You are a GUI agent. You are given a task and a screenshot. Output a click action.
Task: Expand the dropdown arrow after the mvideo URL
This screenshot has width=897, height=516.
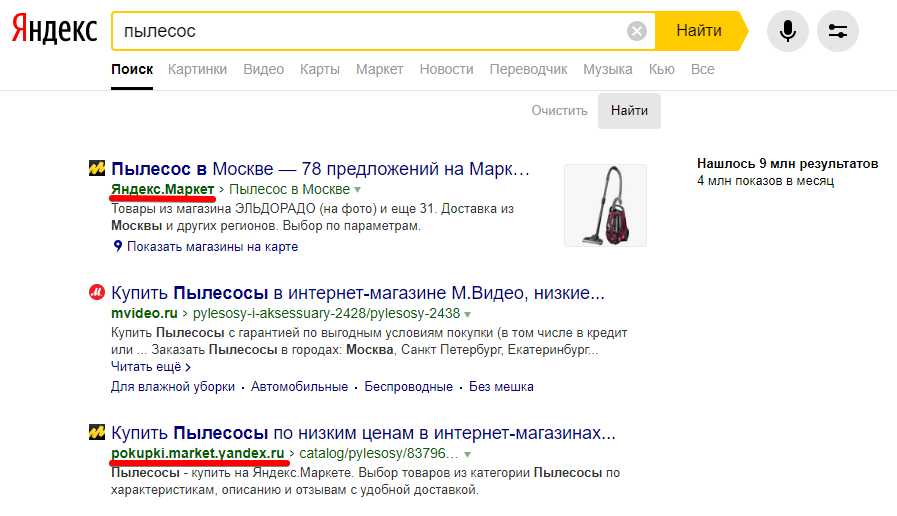coord(467,314)
